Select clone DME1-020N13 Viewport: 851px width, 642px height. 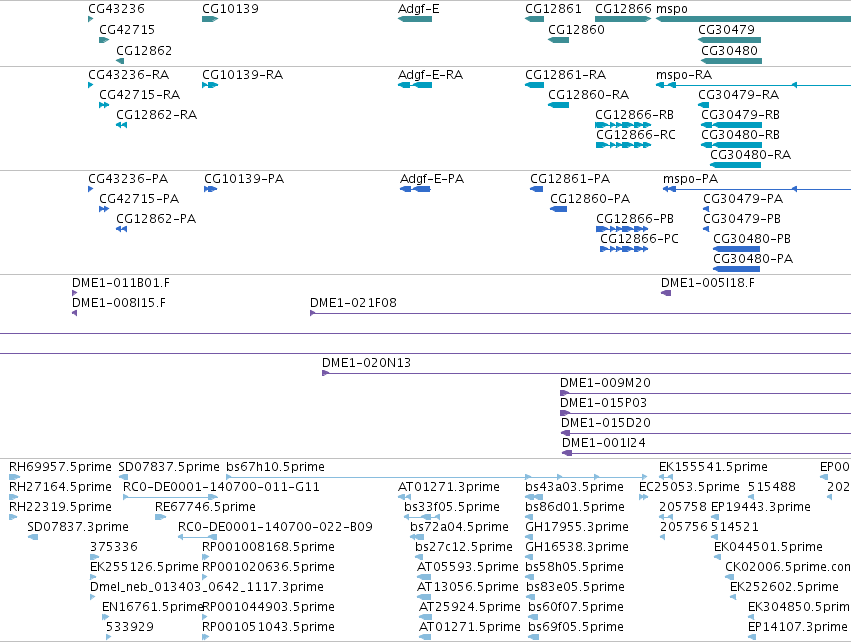pyautogui.click(x=586, y=373)
